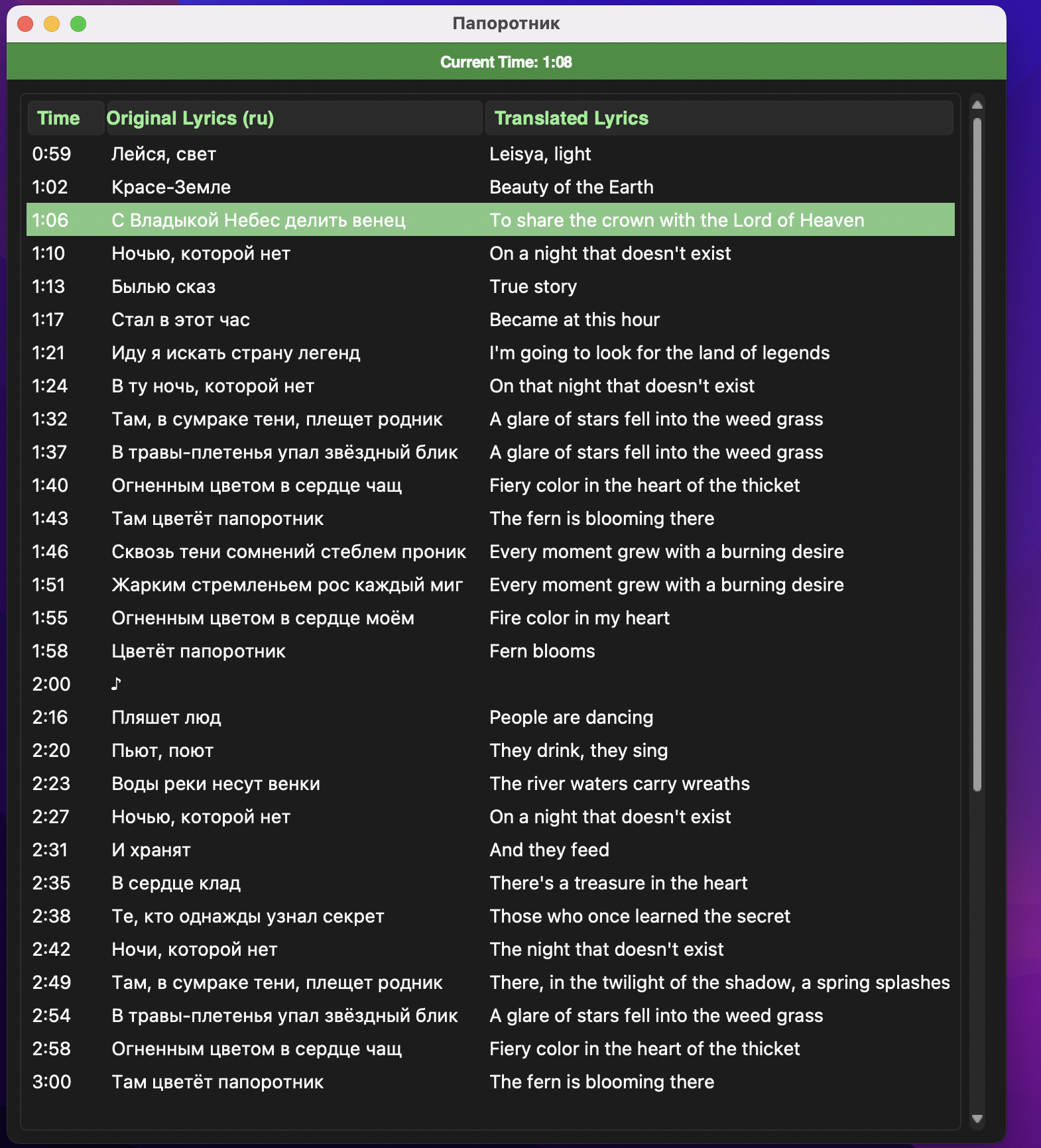Click the Time column header
Viewport: 1041px width, 1148px height.
(x=66, y=118)
